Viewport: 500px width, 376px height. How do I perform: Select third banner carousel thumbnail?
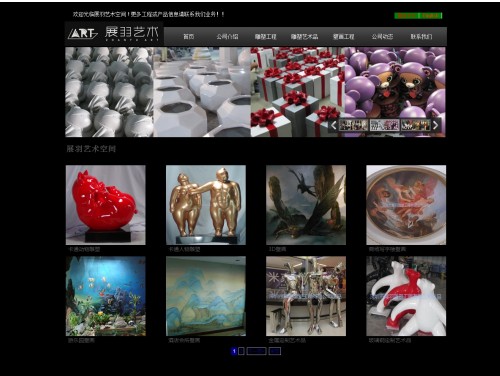[415, 125]
